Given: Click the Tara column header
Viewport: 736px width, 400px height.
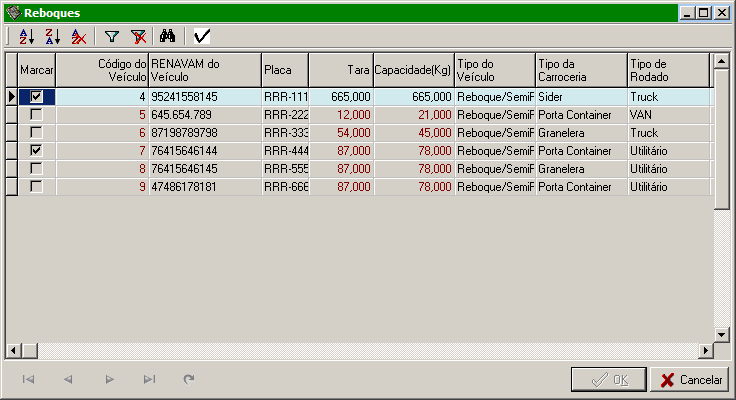Looking at the screenshot, I should [x=340, y=70].
